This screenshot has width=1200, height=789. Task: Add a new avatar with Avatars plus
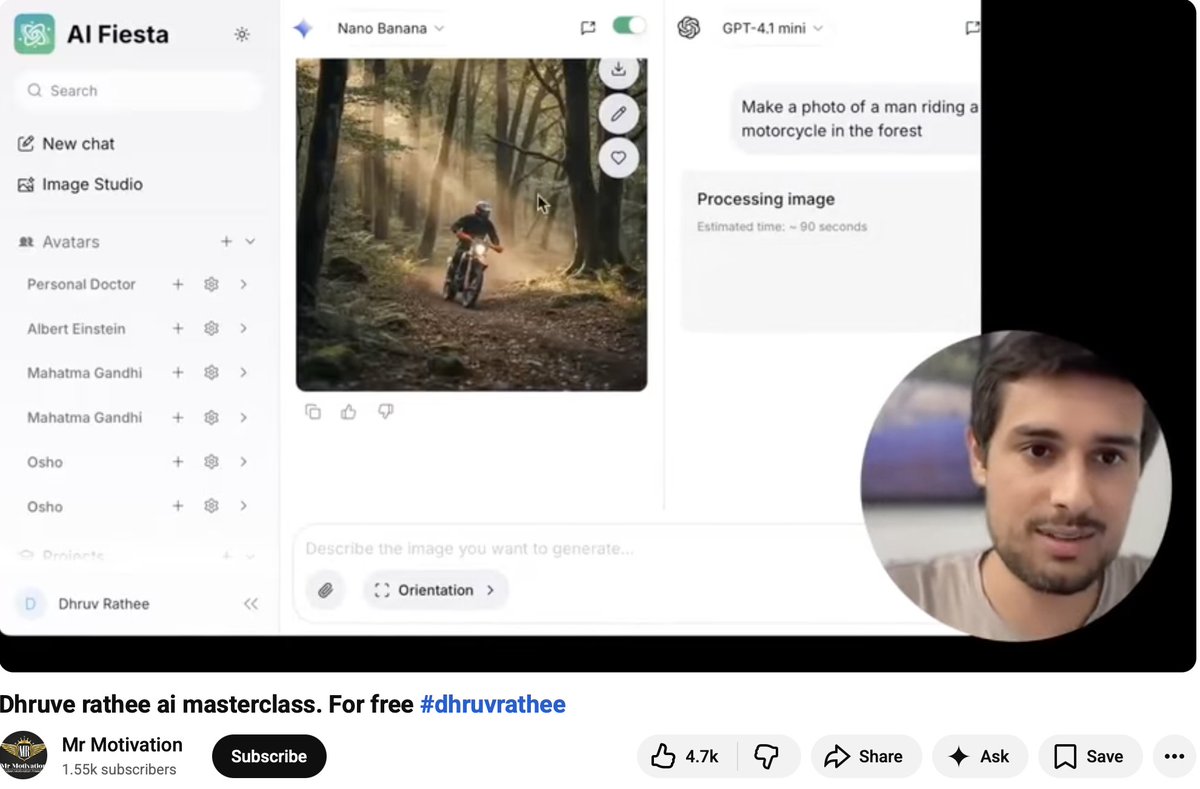pyautogui.click(x=226, y=242)
